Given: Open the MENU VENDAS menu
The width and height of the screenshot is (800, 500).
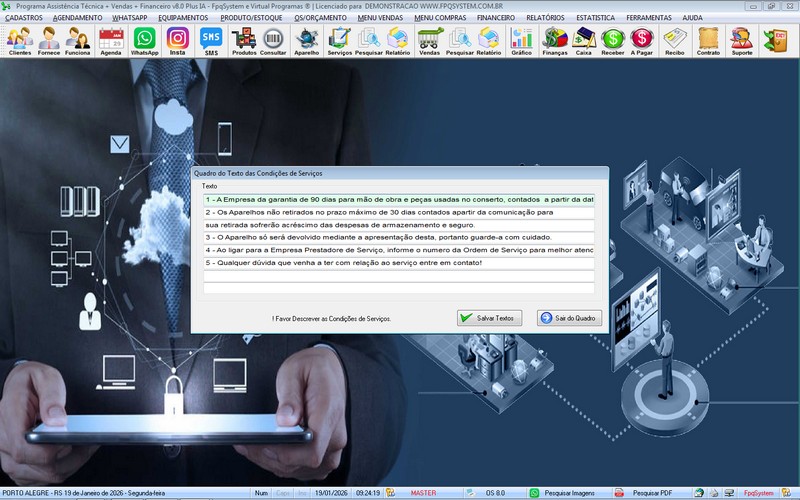Looking at the screenshot, I should [380, 18].
